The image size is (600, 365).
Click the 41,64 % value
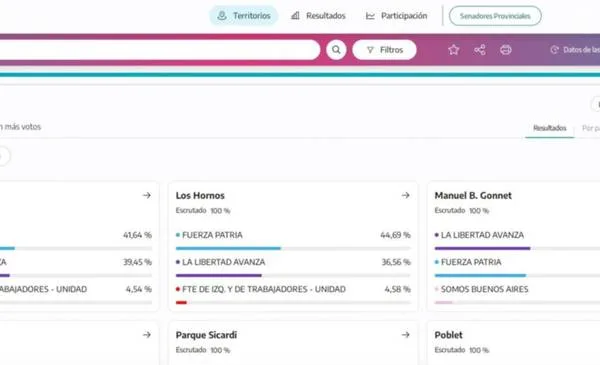[137, 235]
